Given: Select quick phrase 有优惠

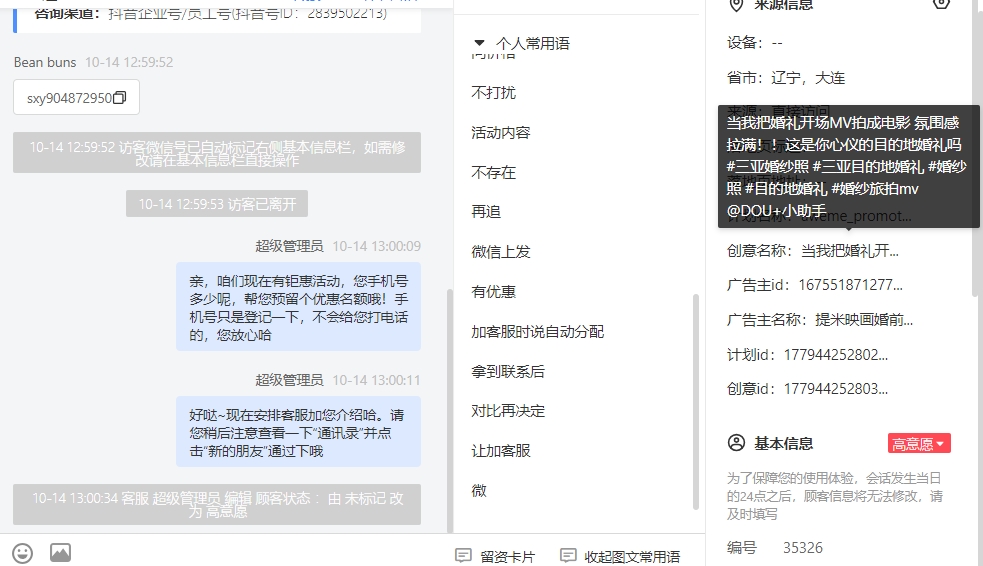Looking at the screenshot, I should (x=493, y=292).
